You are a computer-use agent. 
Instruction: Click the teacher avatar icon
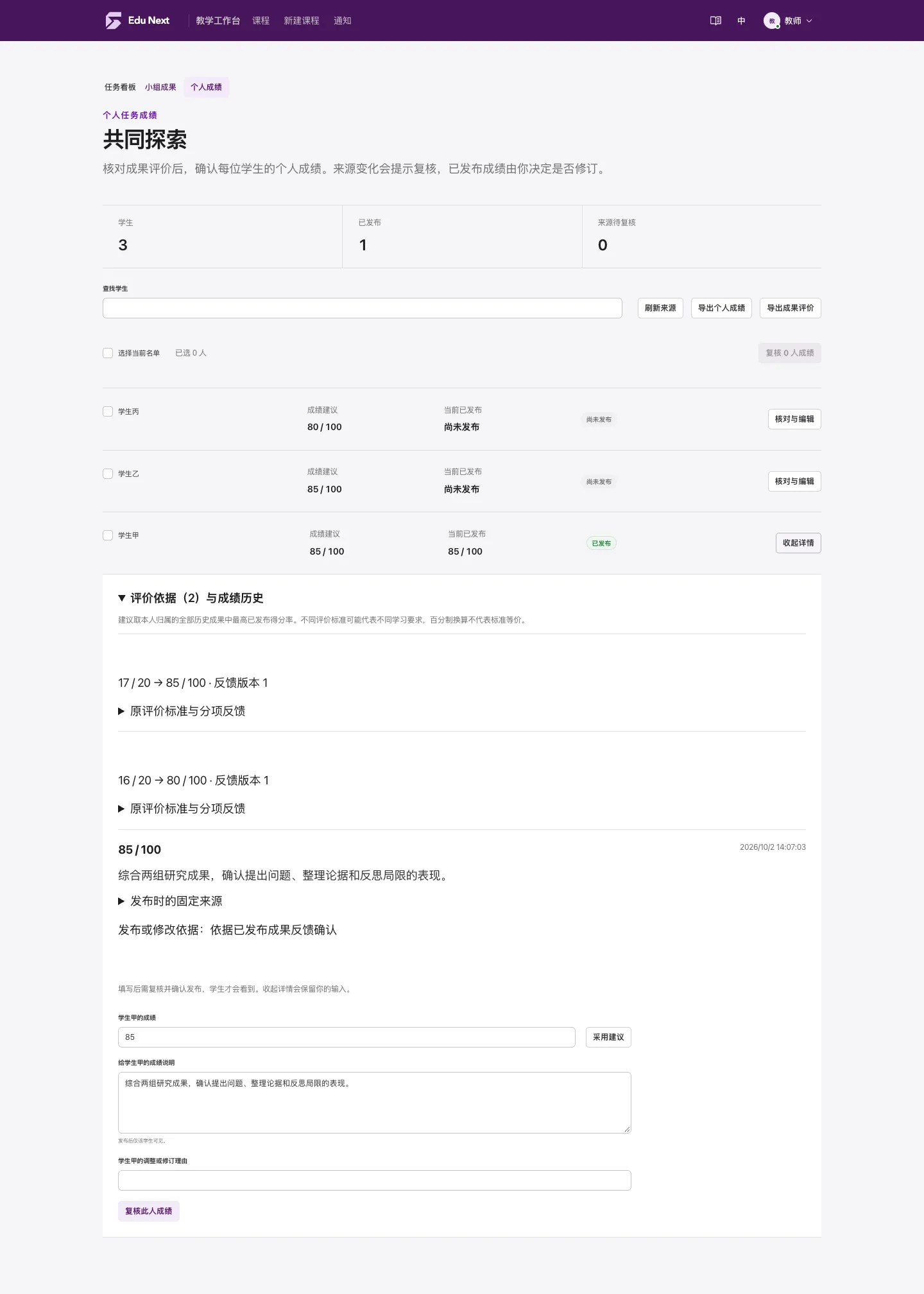771,21
